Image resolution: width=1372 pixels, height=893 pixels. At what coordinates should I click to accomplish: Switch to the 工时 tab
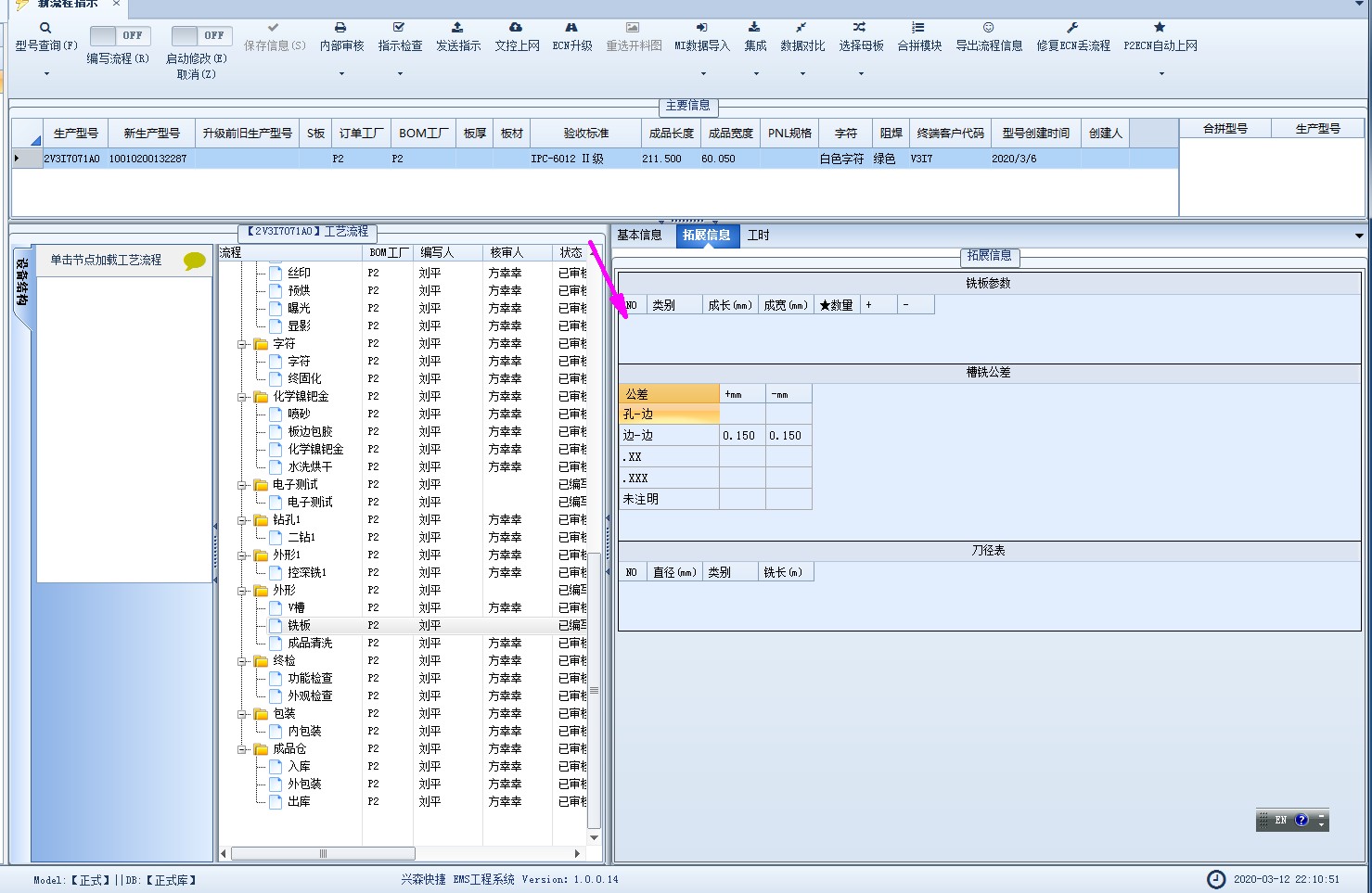(759, 236)
